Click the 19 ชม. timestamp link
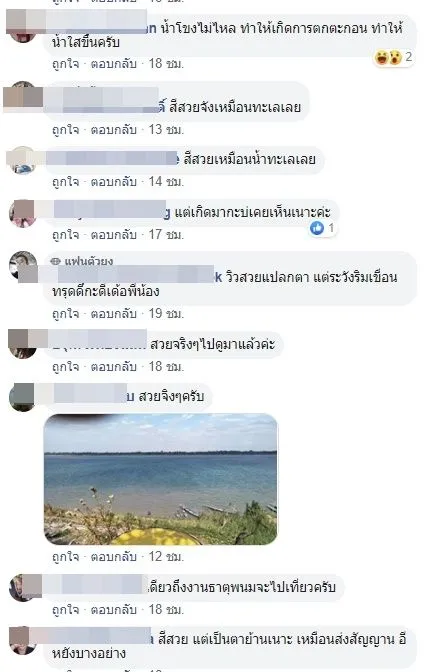The height and width of the screenshot is (672, 442). pos(166,314)
